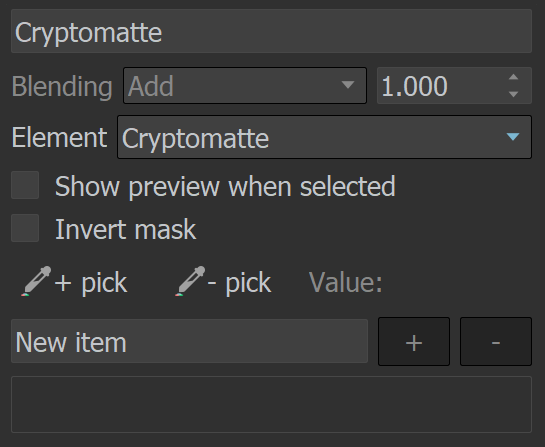Screen dimensions: 545x447
Task: Select the '- pick' text label
Action: (x=239, y=283)
